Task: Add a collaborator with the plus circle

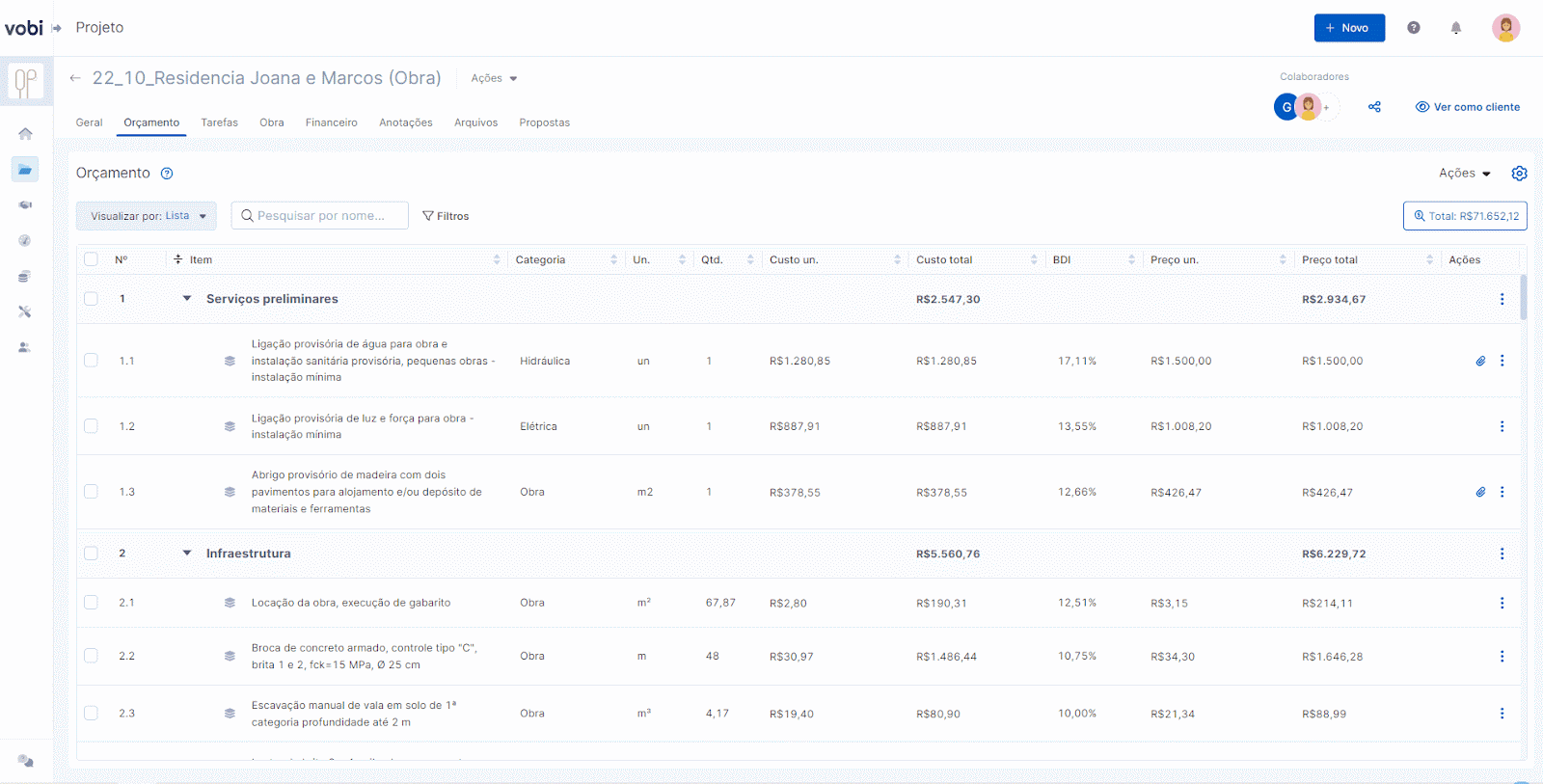Action: pyautogui.click(x=1327, y=107)
